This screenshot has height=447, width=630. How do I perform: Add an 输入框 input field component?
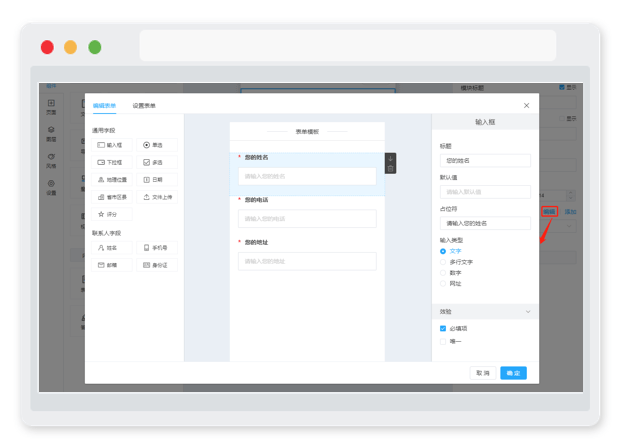pos(112,145)
